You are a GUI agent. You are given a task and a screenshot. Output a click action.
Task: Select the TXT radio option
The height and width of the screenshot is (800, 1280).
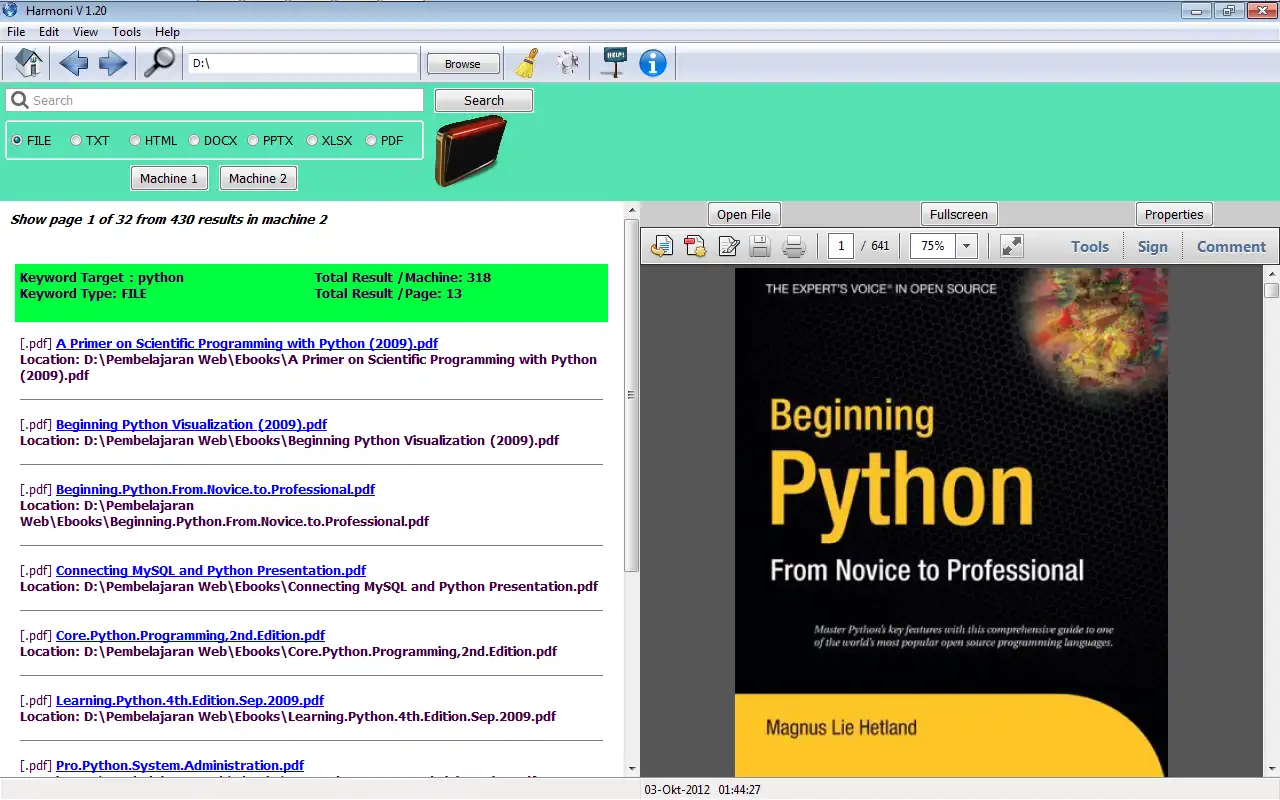90,141
